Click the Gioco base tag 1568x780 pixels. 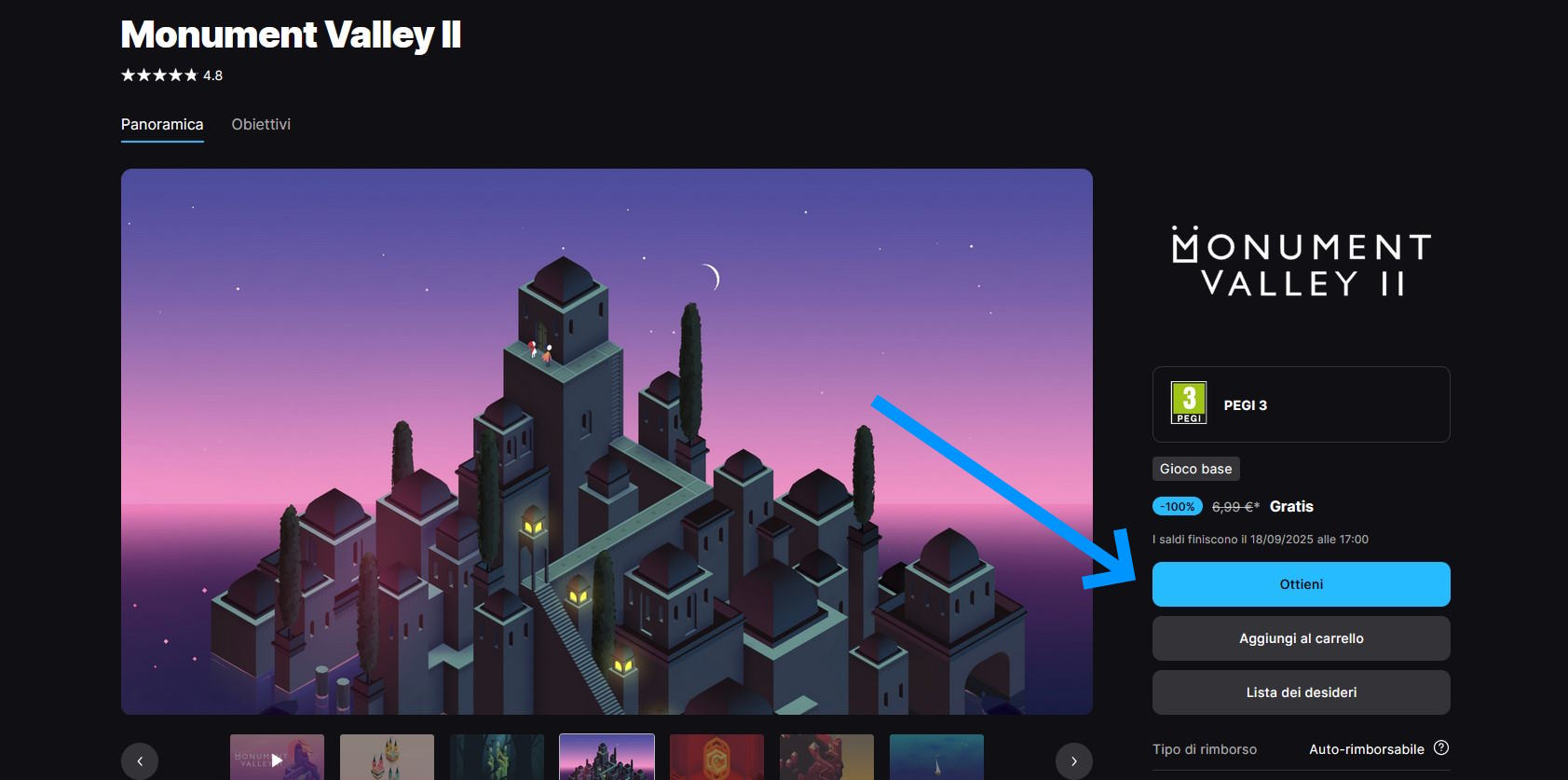point(1195,469)
